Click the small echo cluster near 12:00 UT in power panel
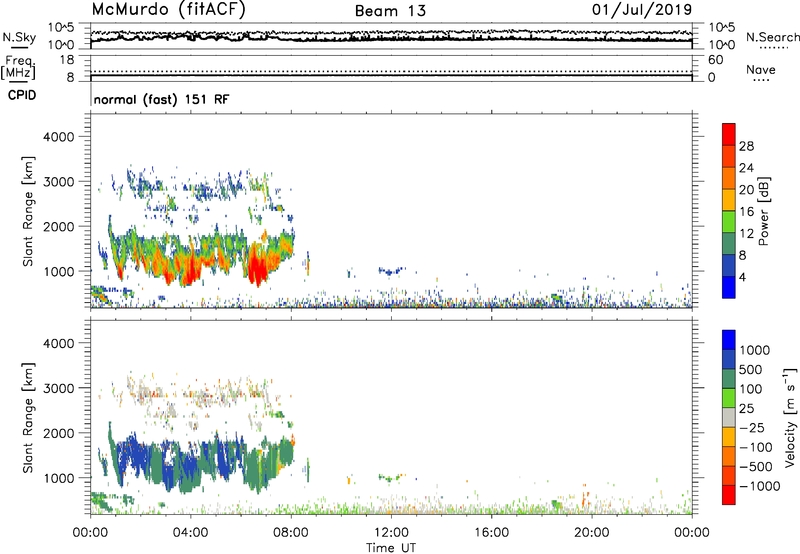 (391, 270)
